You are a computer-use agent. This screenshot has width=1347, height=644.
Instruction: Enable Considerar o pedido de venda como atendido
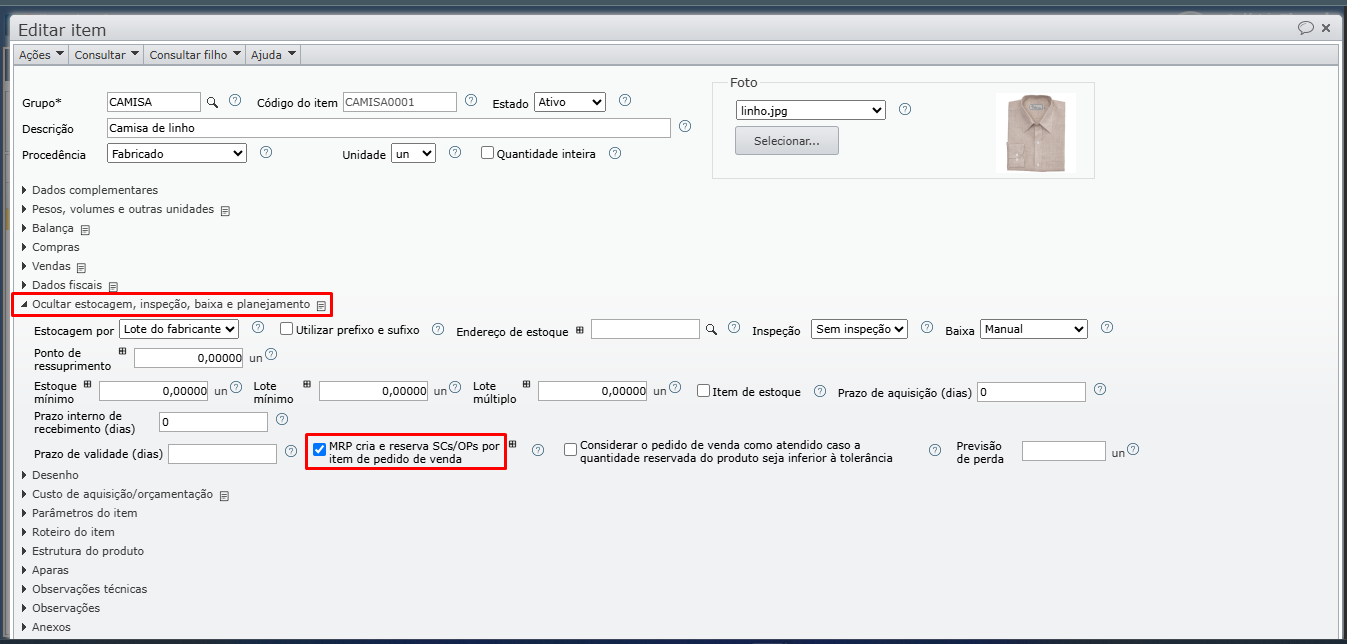pos(570,450)
